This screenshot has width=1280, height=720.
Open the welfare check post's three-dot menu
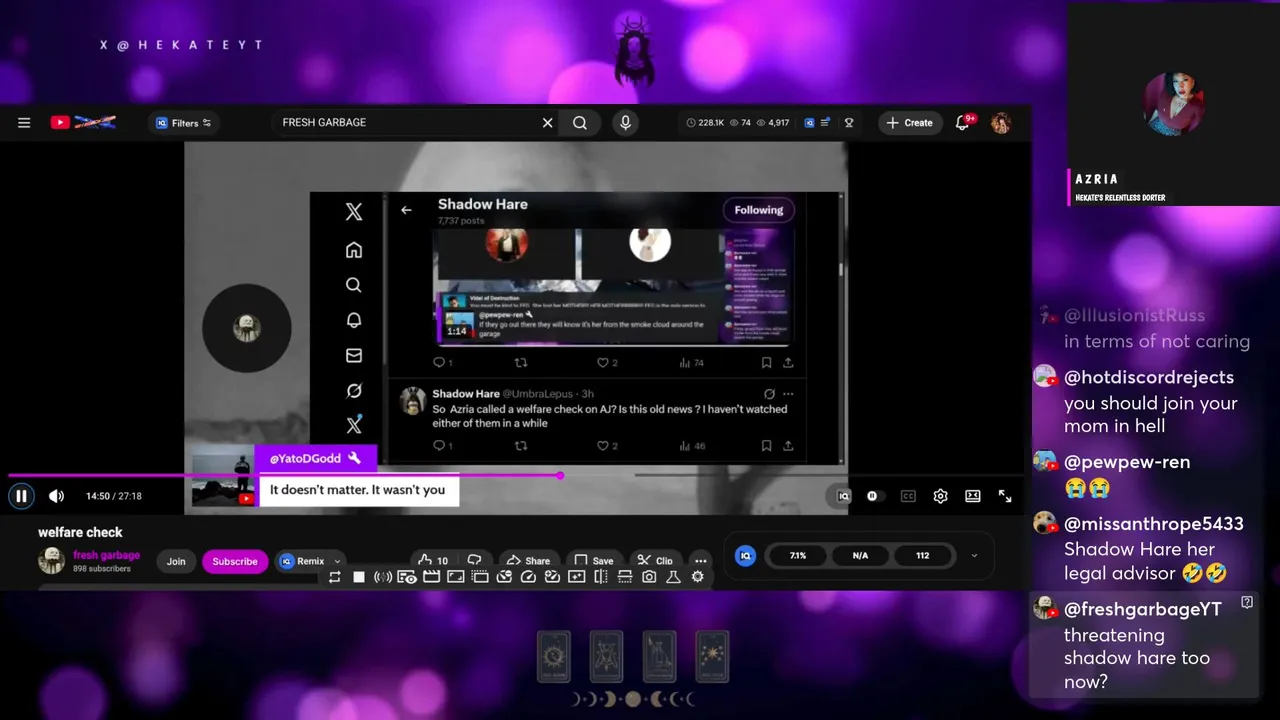pyautogui.click(x=789, y=394)
